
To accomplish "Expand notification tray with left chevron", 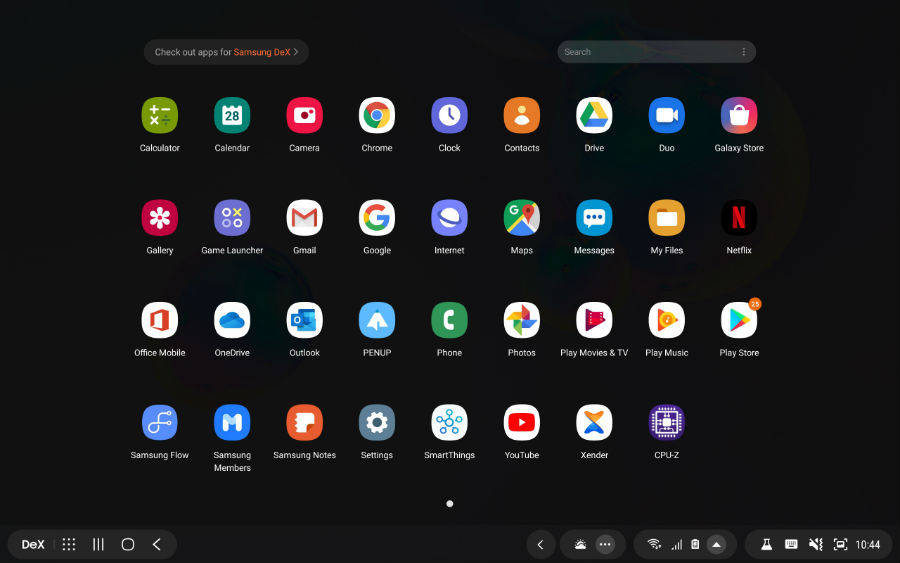I will coord(540,544).
